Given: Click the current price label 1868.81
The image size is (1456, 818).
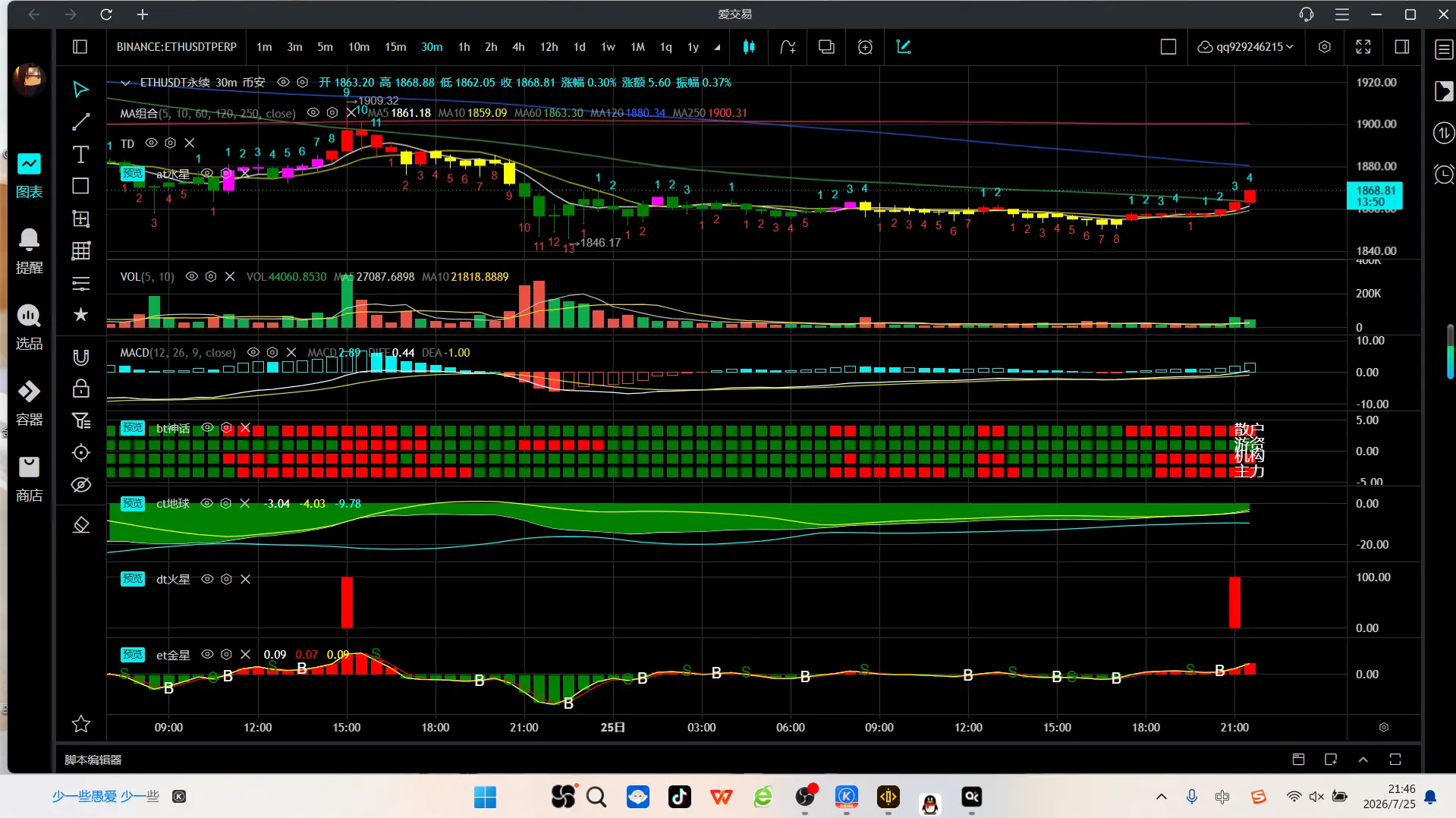Looking at the screenshot, I should click(x=1375, y=196).
